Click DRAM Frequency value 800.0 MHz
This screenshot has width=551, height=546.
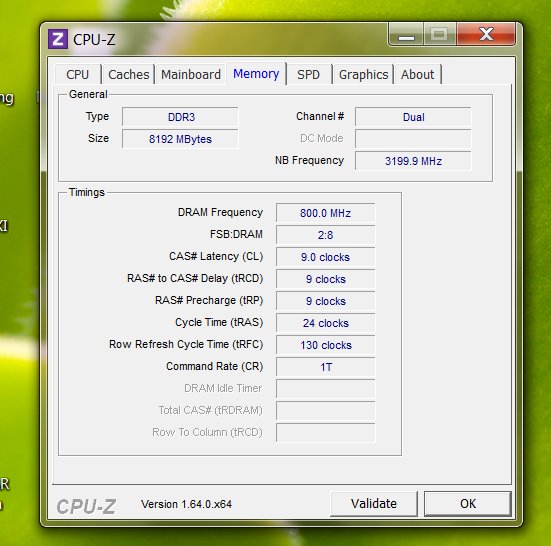[x=325, y=213]
